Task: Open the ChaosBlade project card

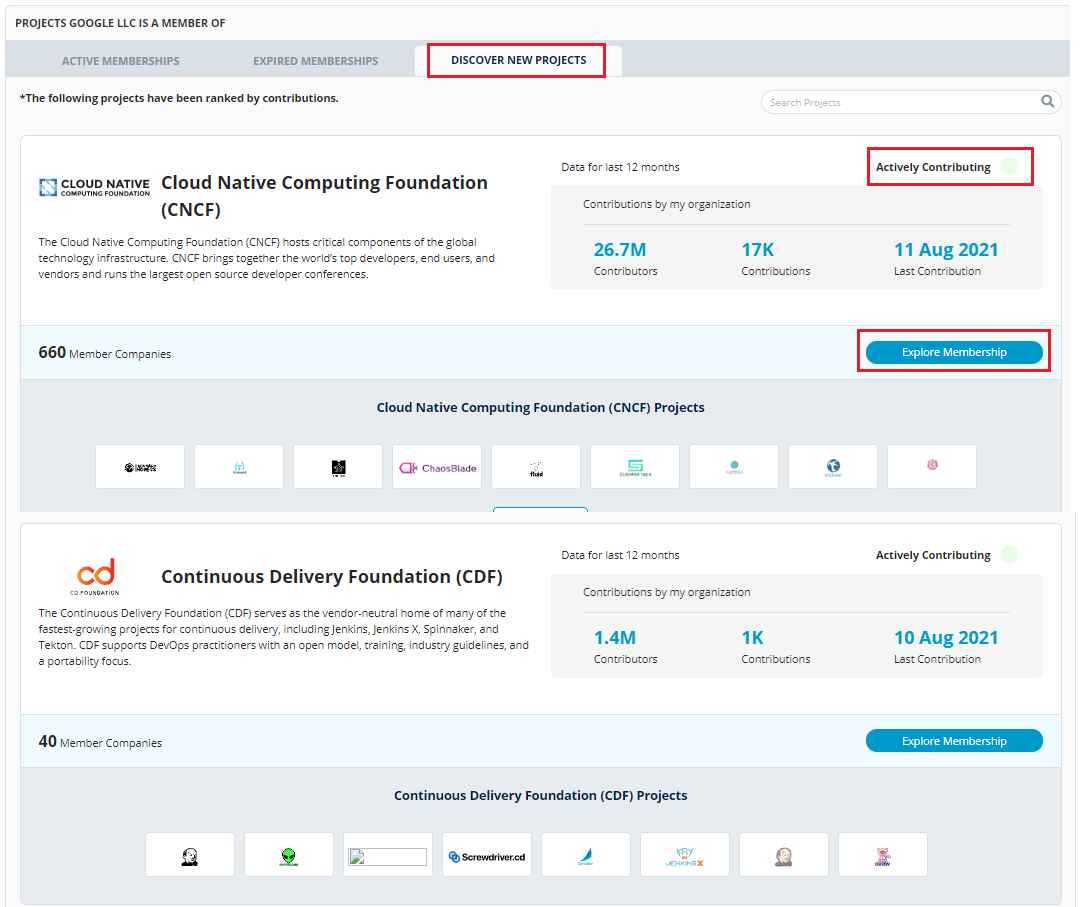Action: 437,467
